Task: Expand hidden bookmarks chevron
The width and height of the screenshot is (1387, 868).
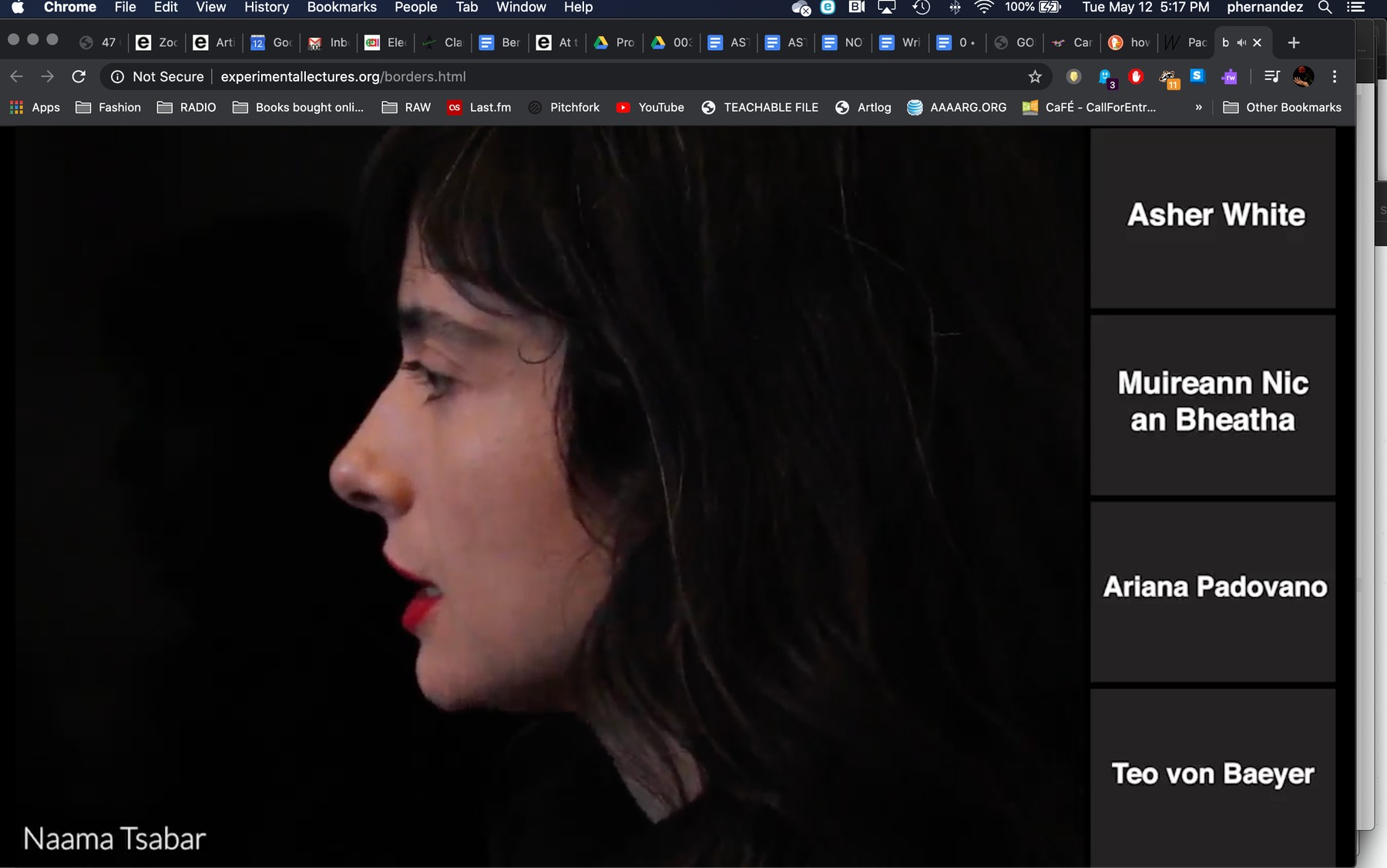Action: pyautogui.click(x=1198, y=107)
